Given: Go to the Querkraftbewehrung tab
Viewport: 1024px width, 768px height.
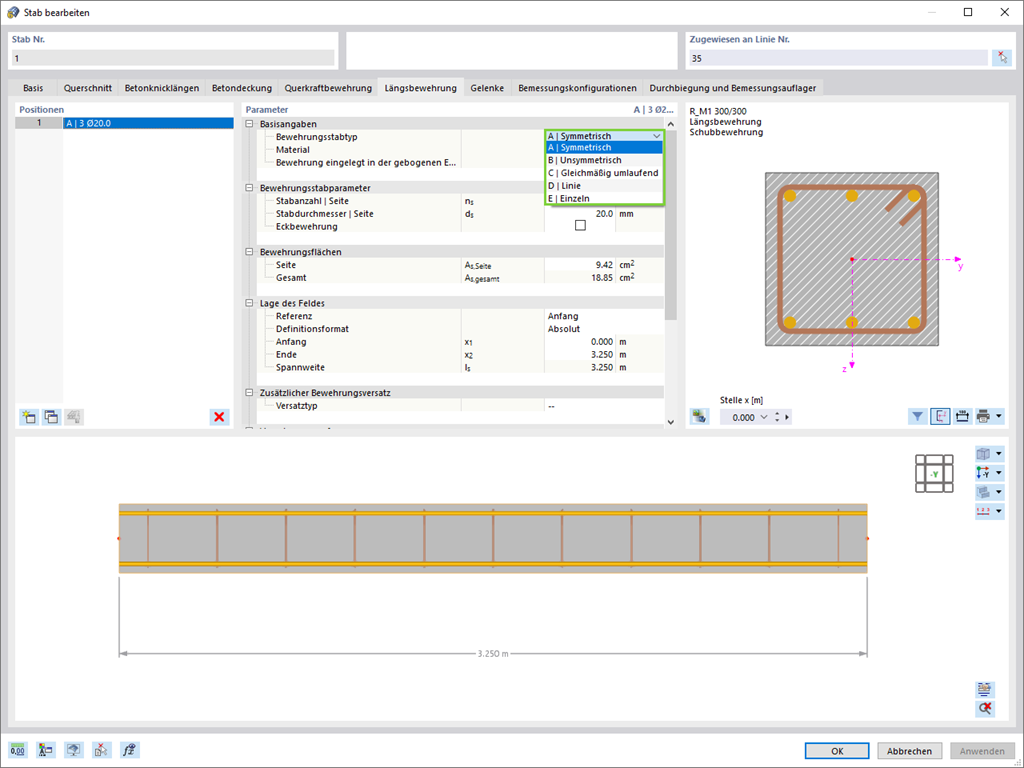Looking at the screenshot, I should pyautogui.click(x=328, y=88).
